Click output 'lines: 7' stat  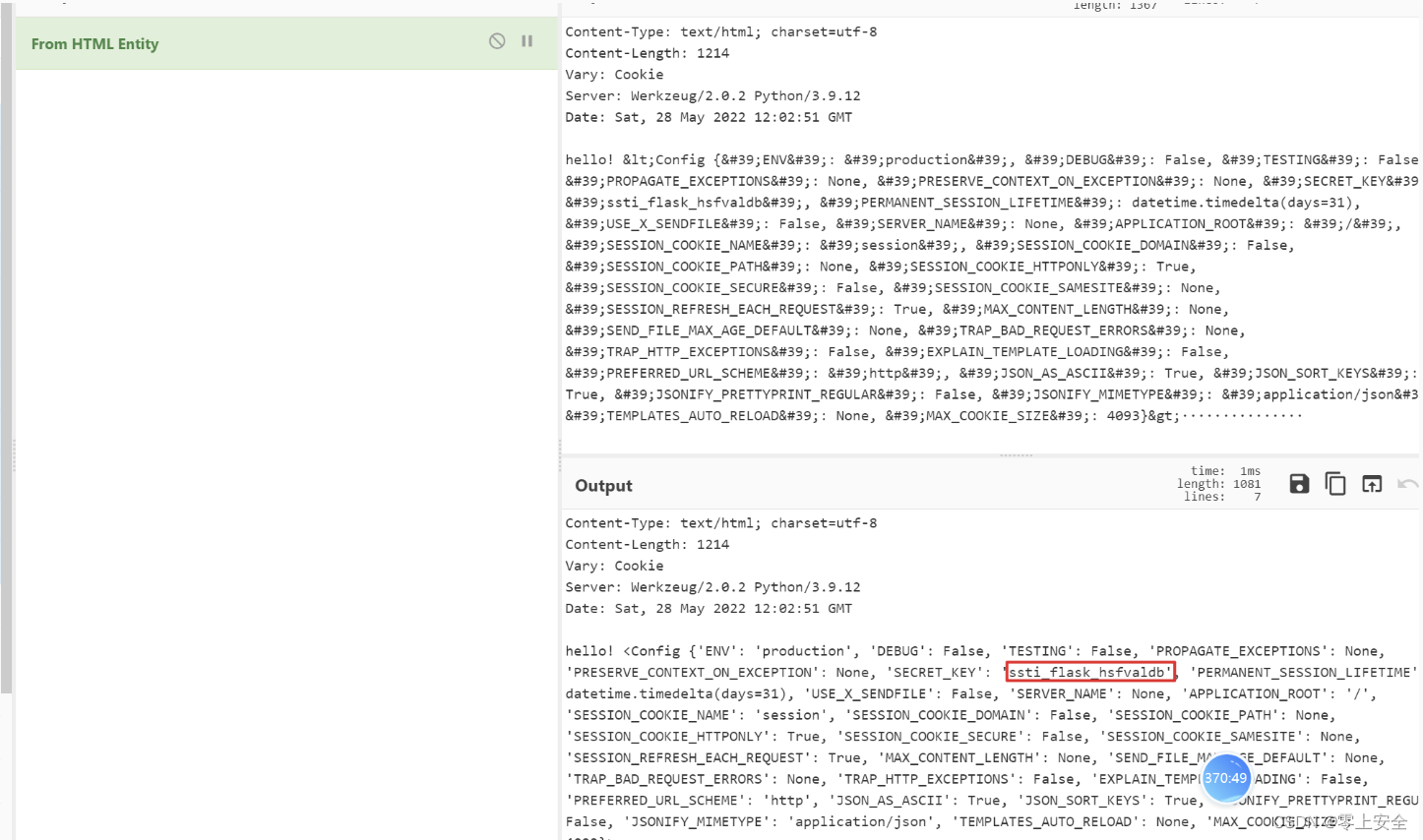click(x=1222, y=497)
